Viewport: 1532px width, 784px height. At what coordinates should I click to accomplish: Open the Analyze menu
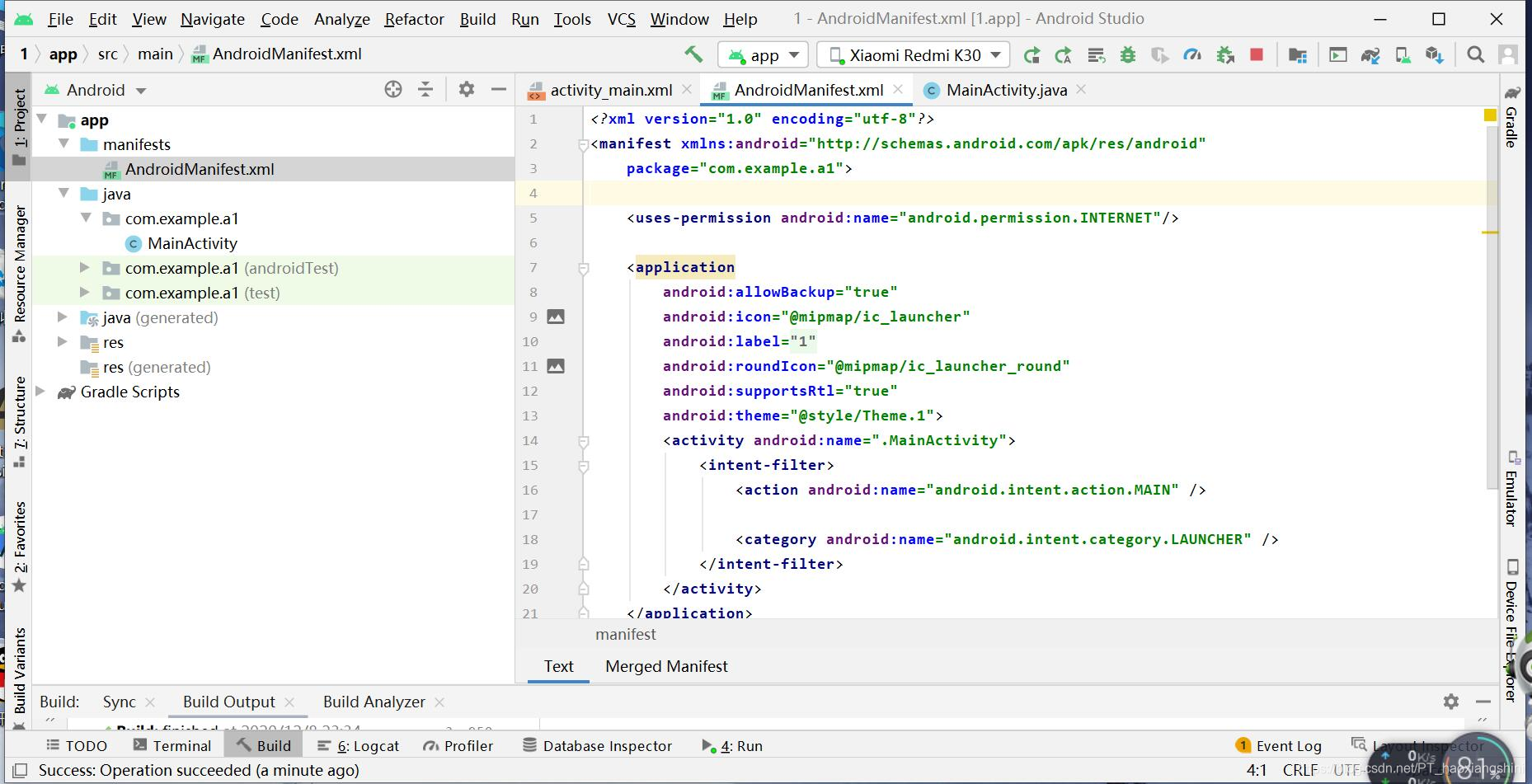(341, 19)
